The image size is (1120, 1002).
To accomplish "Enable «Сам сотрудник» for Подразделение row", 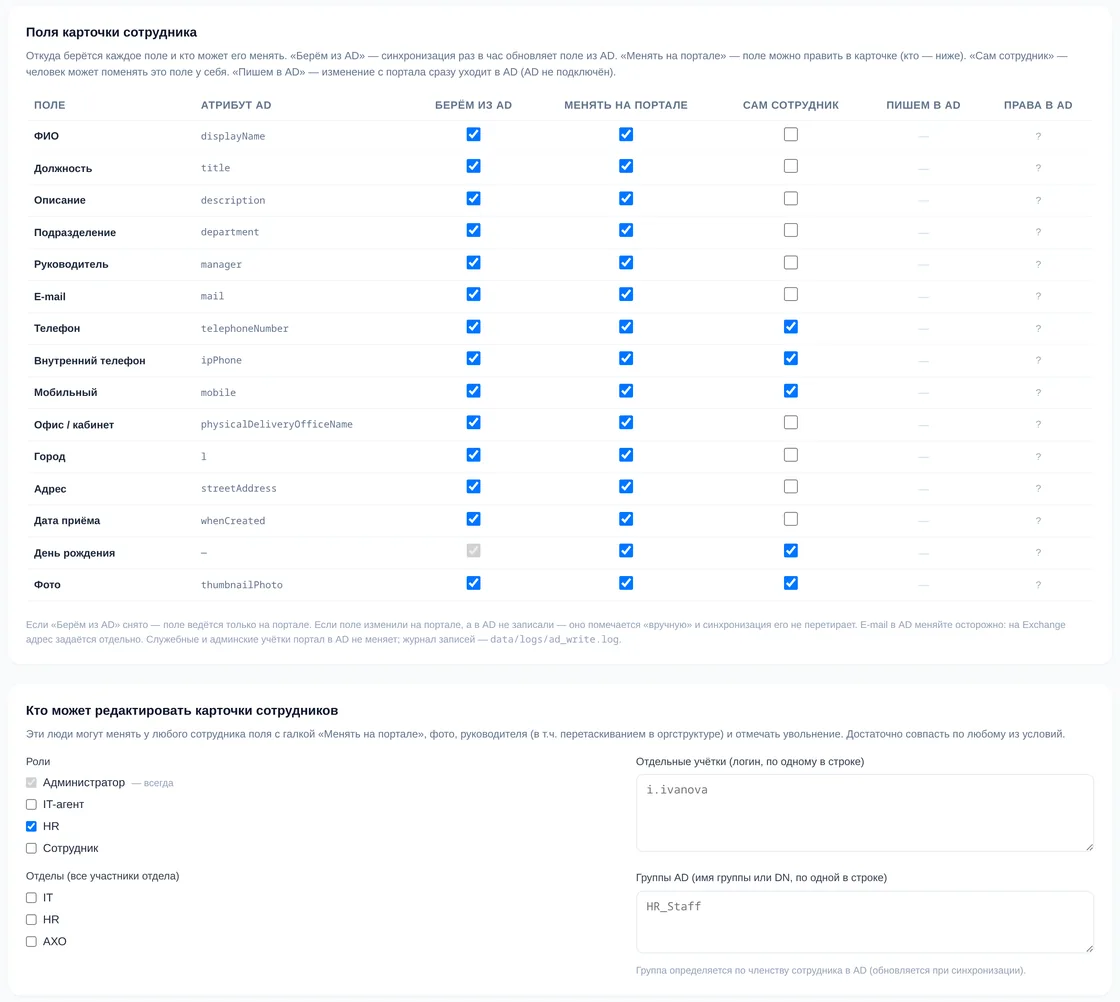I will (791, 230).
